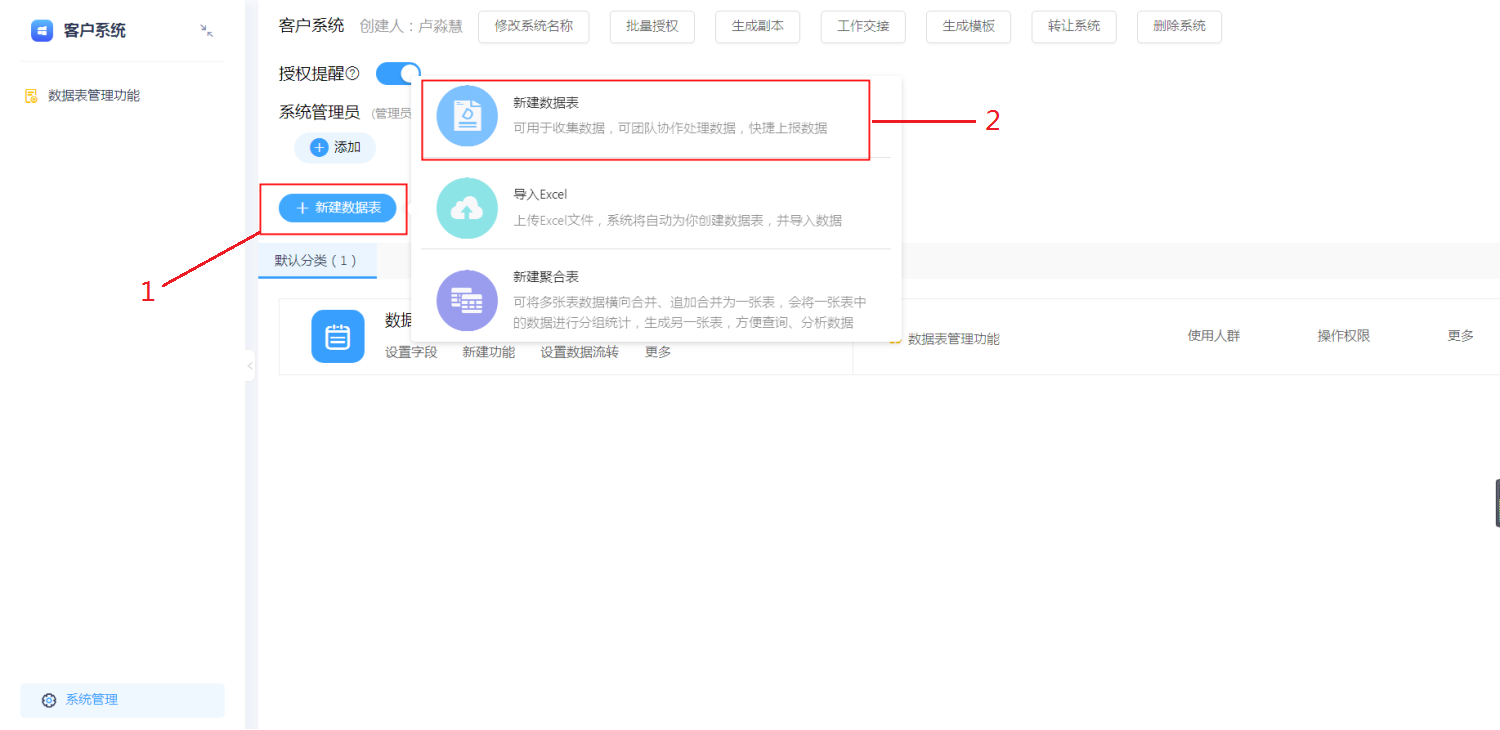Click 使用人群 in the function row

point(1214,336)
